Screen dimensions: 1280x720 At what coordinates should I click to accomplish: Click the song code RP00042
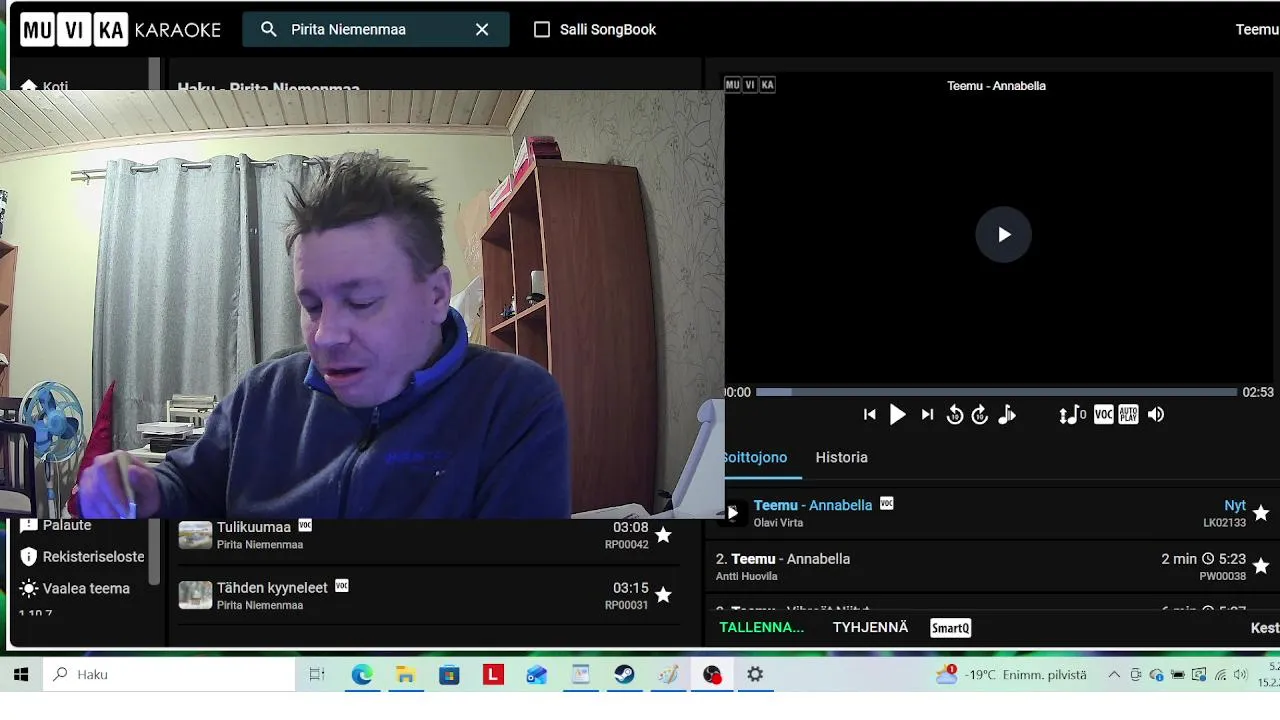click(626, 545)
